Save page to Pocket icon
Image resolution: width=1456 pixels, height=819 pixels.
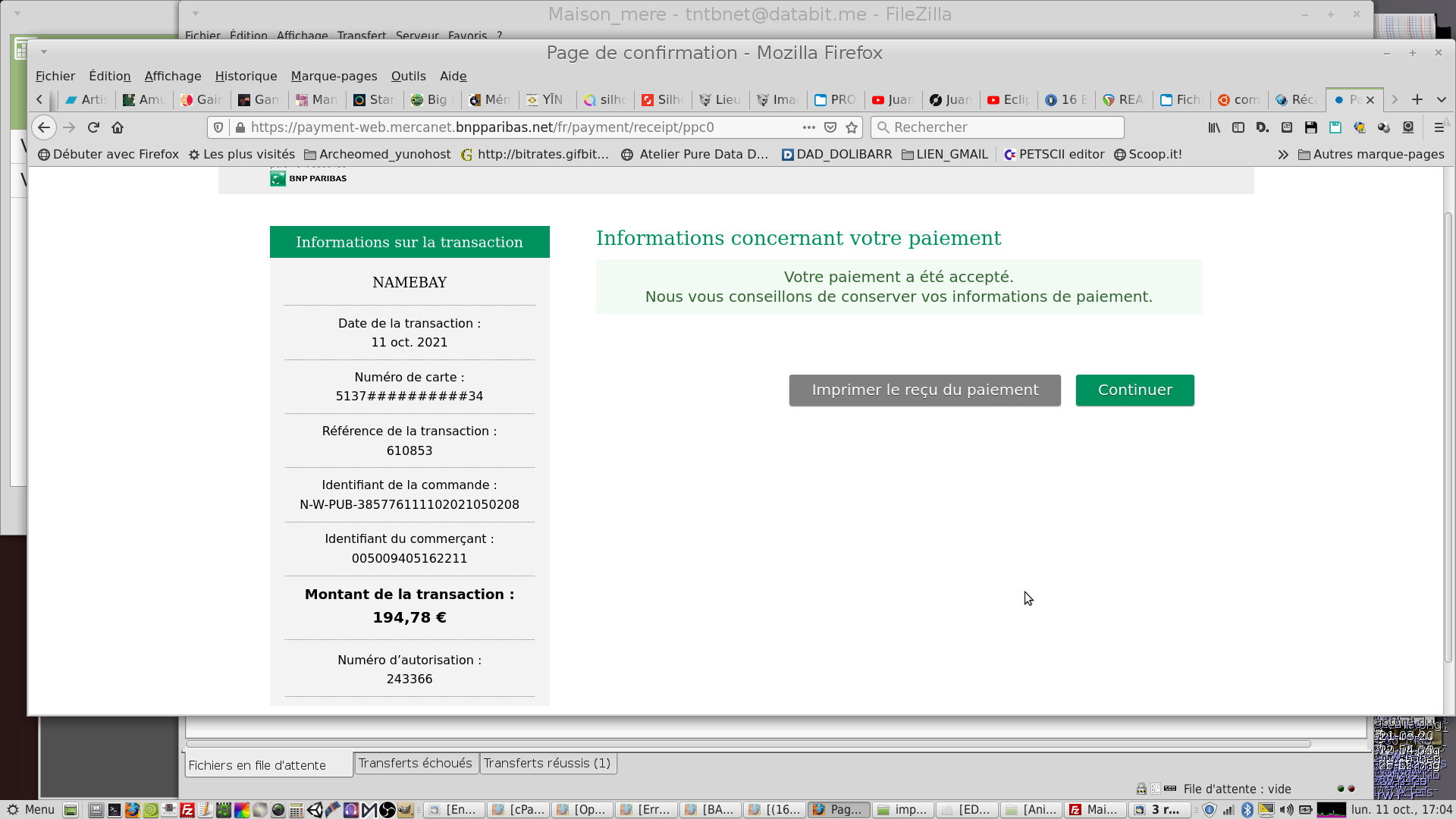tap(830, 127)
